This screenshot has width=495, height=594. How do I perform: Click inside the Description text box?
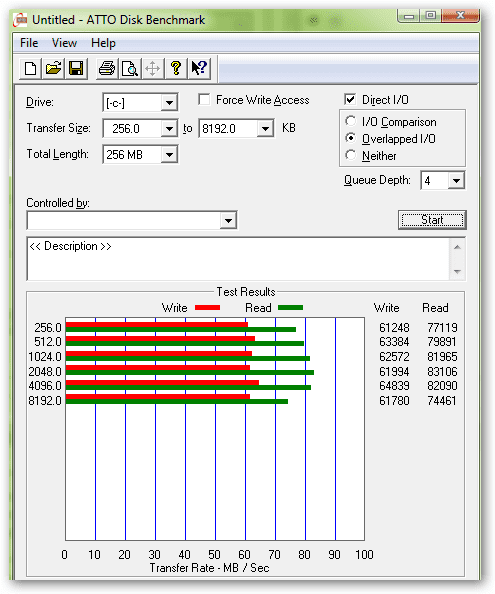click(238, 259)
